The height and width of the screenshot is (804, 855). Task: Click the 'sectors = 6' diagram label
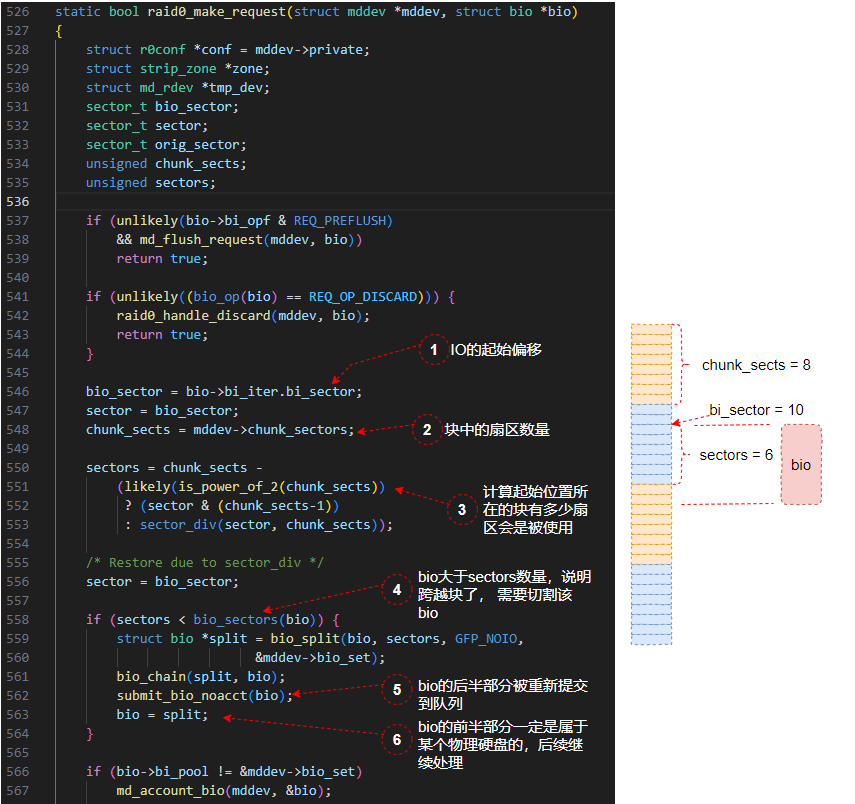(x=736, y=455)
